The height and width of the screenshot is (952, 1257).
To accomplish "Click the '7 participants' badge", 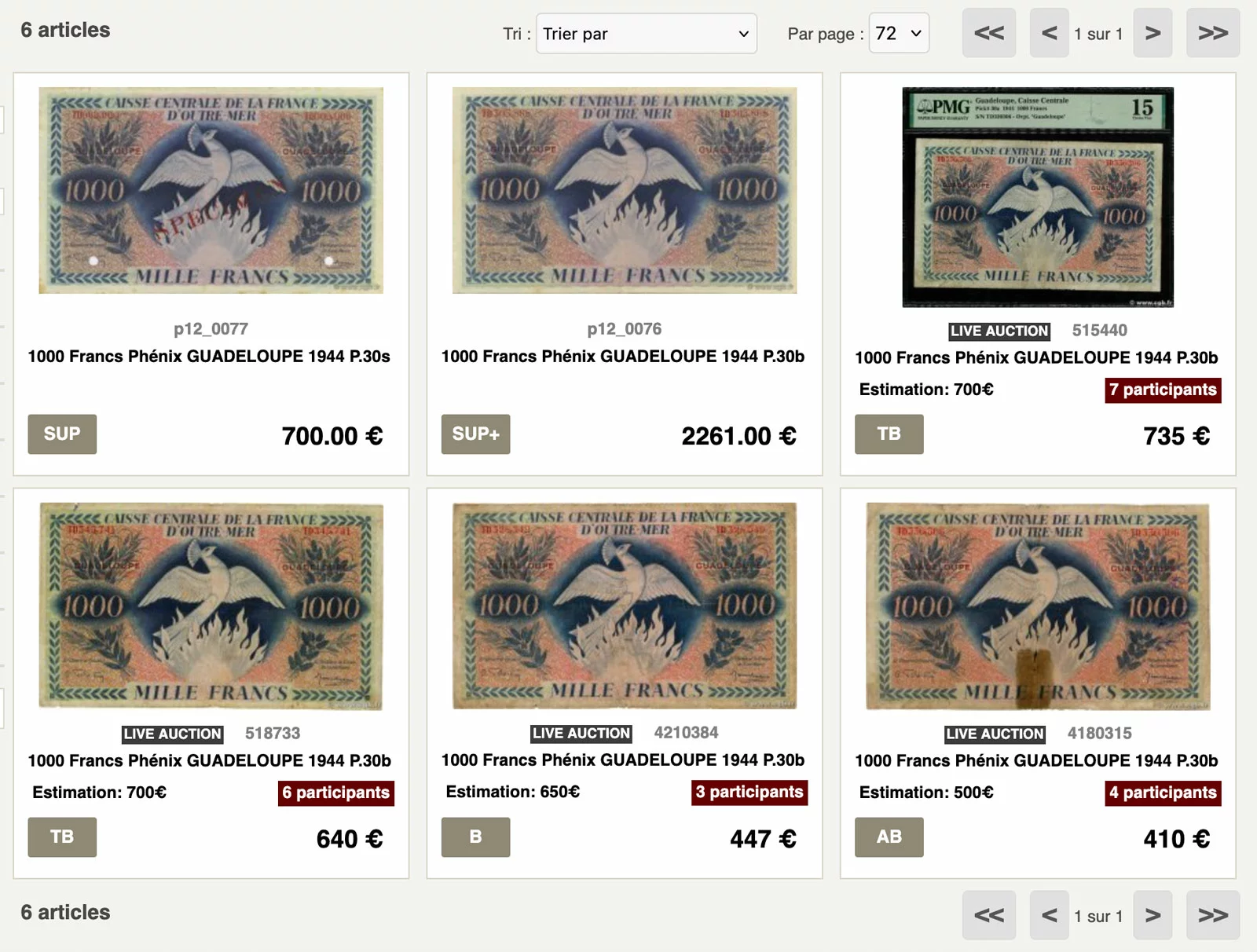I will tap(1163, 390).
